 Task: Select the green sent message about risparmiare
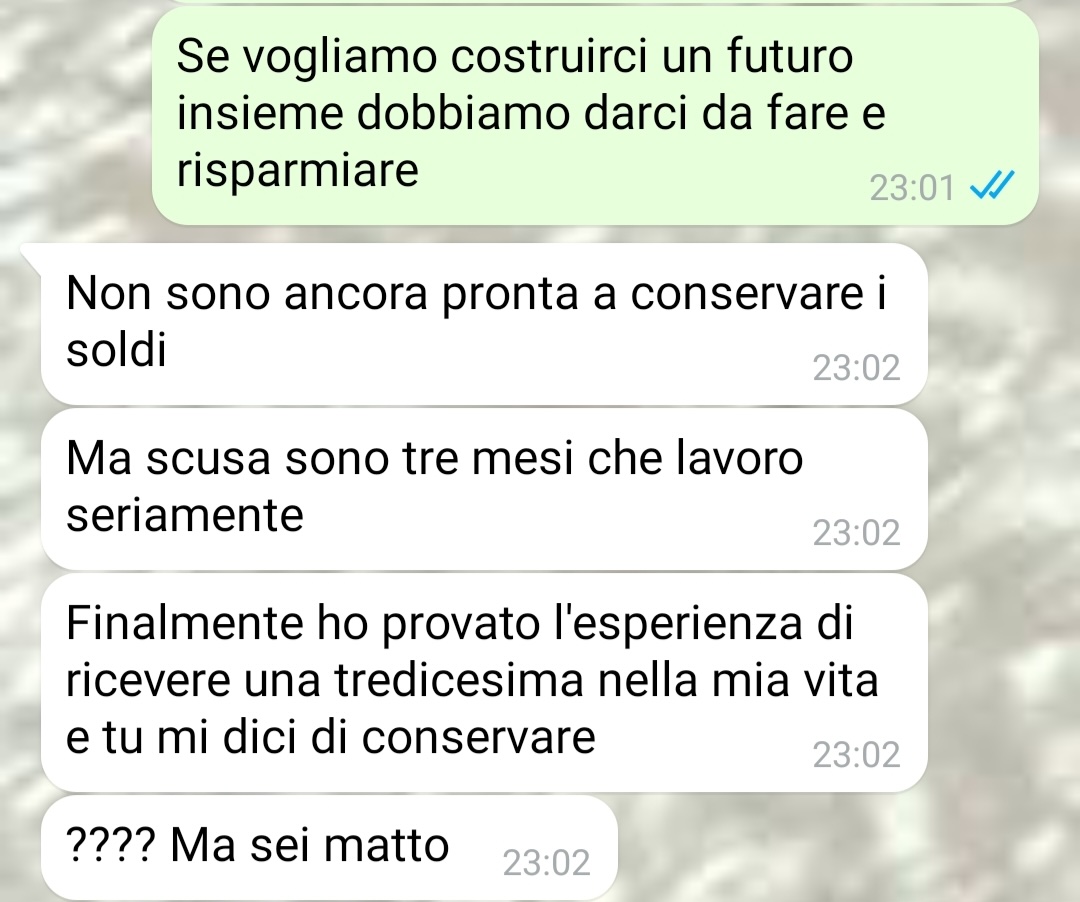[595, 115]
